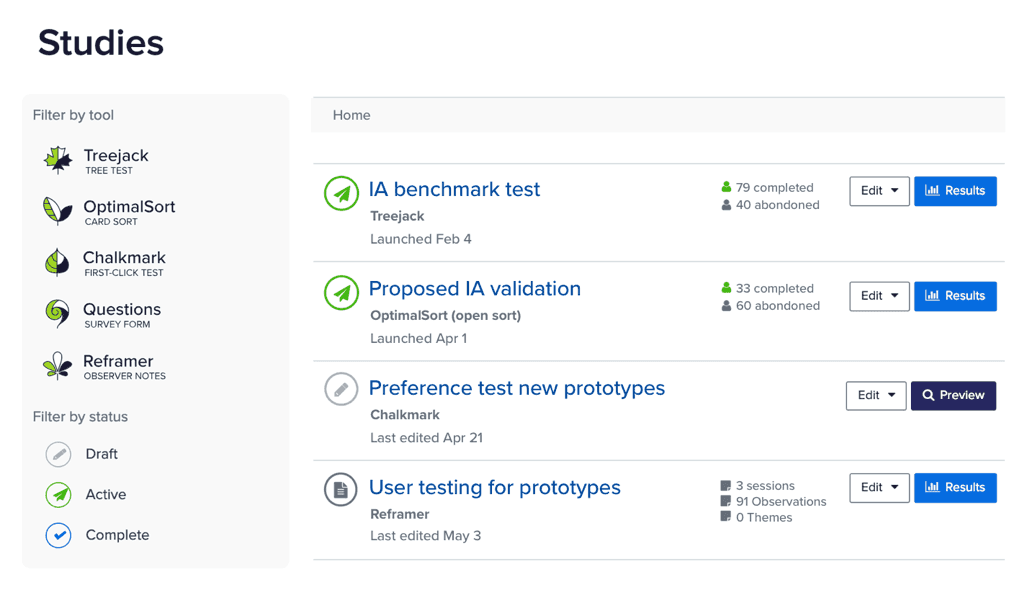Click the note icon next to 0 Themes

click(725, 517)
